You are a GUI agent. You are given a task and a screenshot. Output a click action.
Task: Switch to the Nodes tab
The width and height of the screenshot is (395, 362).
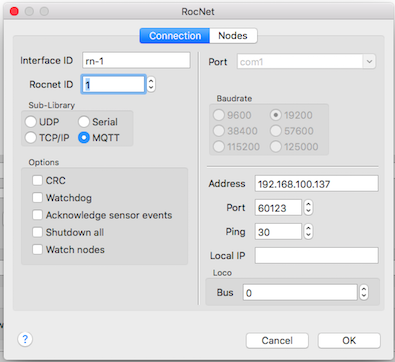coord(233,36)
